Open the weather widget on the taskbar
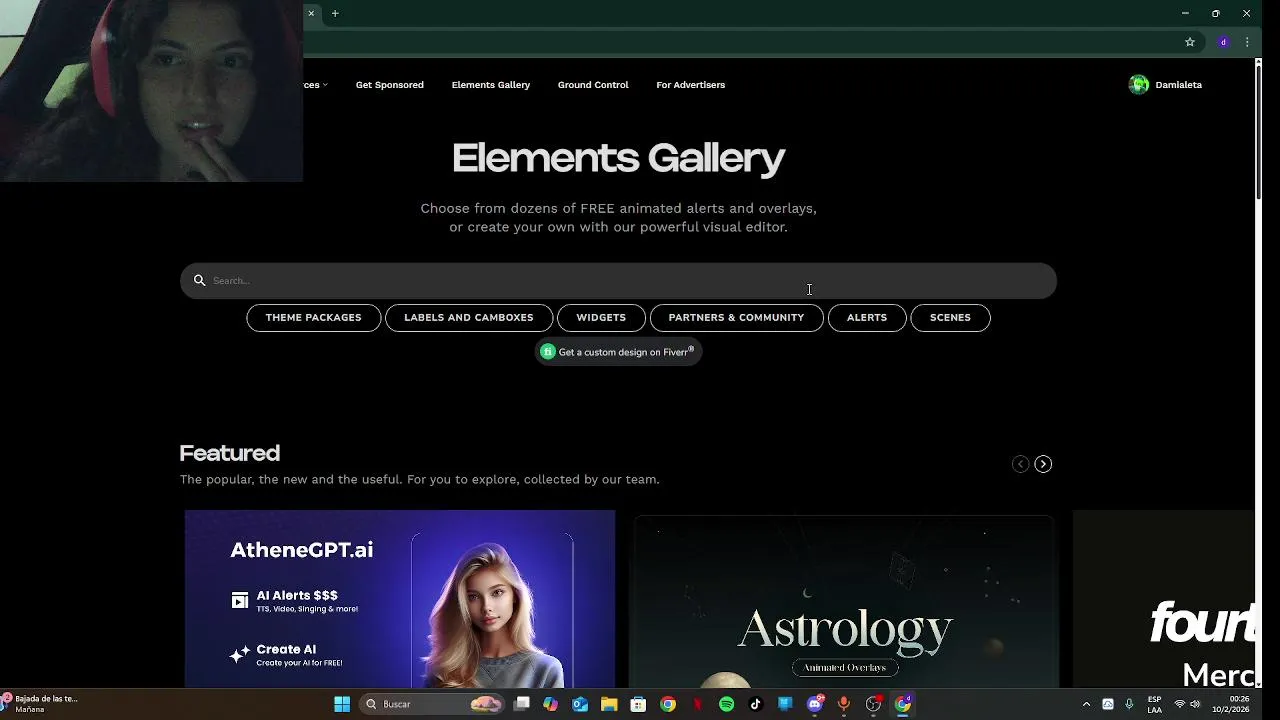 40,704
